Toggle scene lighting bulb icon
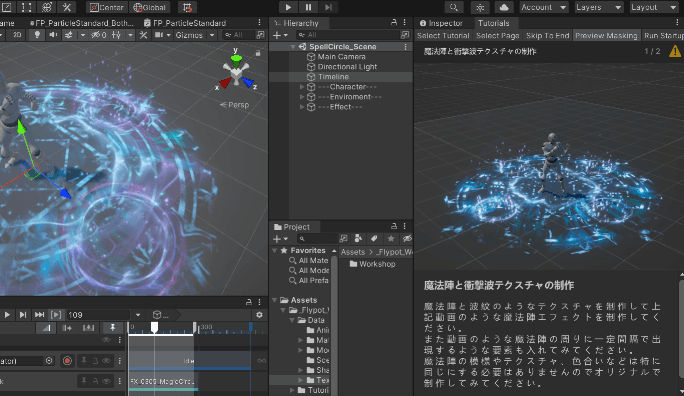684x396 pixels. tap(37, 35)
